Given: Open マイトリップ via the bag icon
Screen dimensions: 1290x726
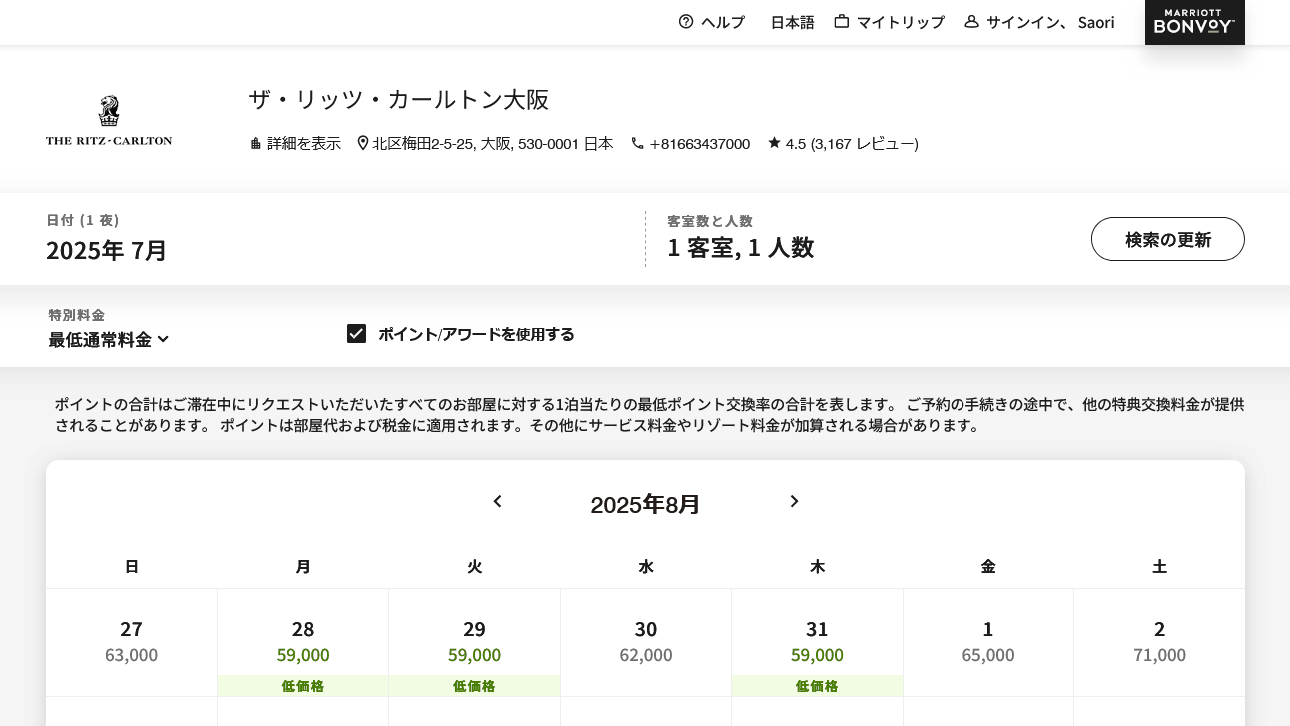Looking at the screenshot, I should pos(842,21).
